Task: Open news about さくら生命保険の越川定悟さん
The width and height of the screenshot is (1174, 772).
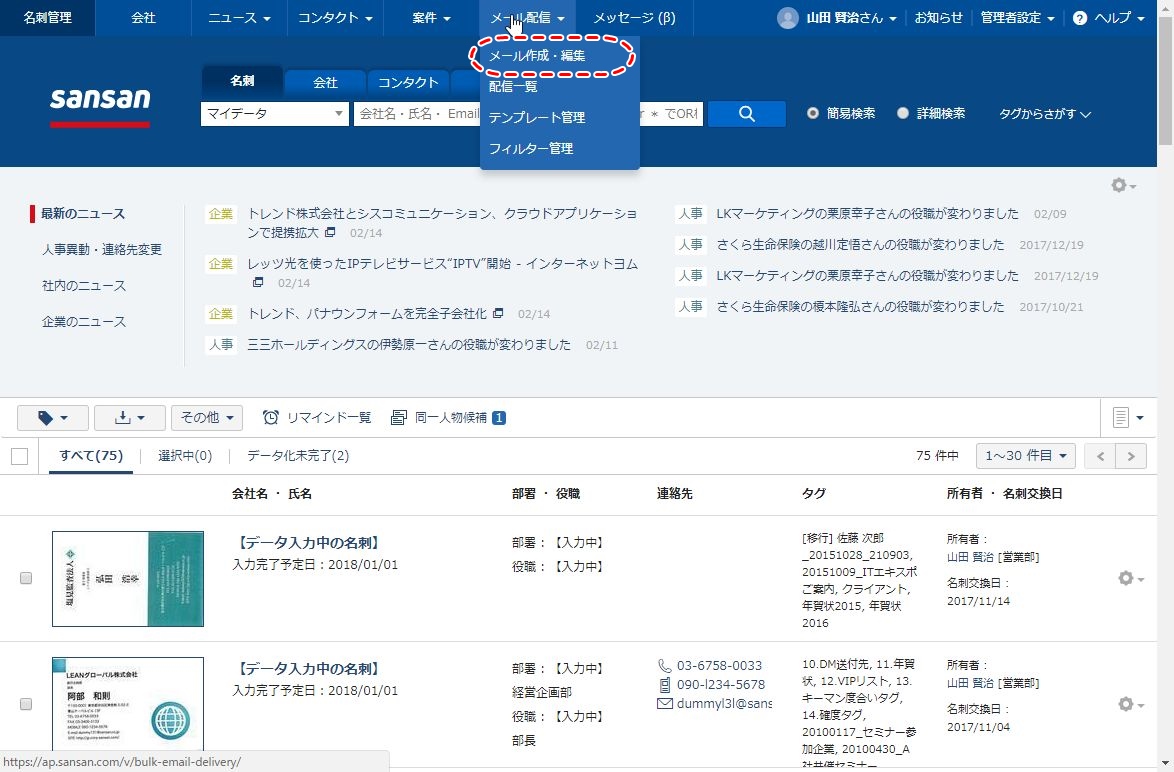Action: tap(860, 244)
